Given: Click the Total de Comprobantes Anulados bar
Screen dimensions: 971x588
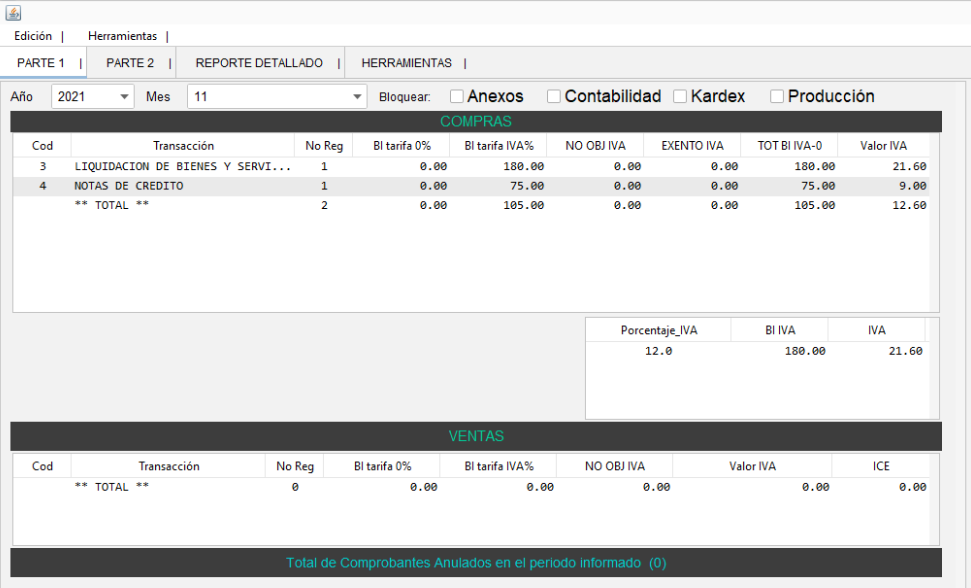Looking at the screenshot, I should [476, 563].
